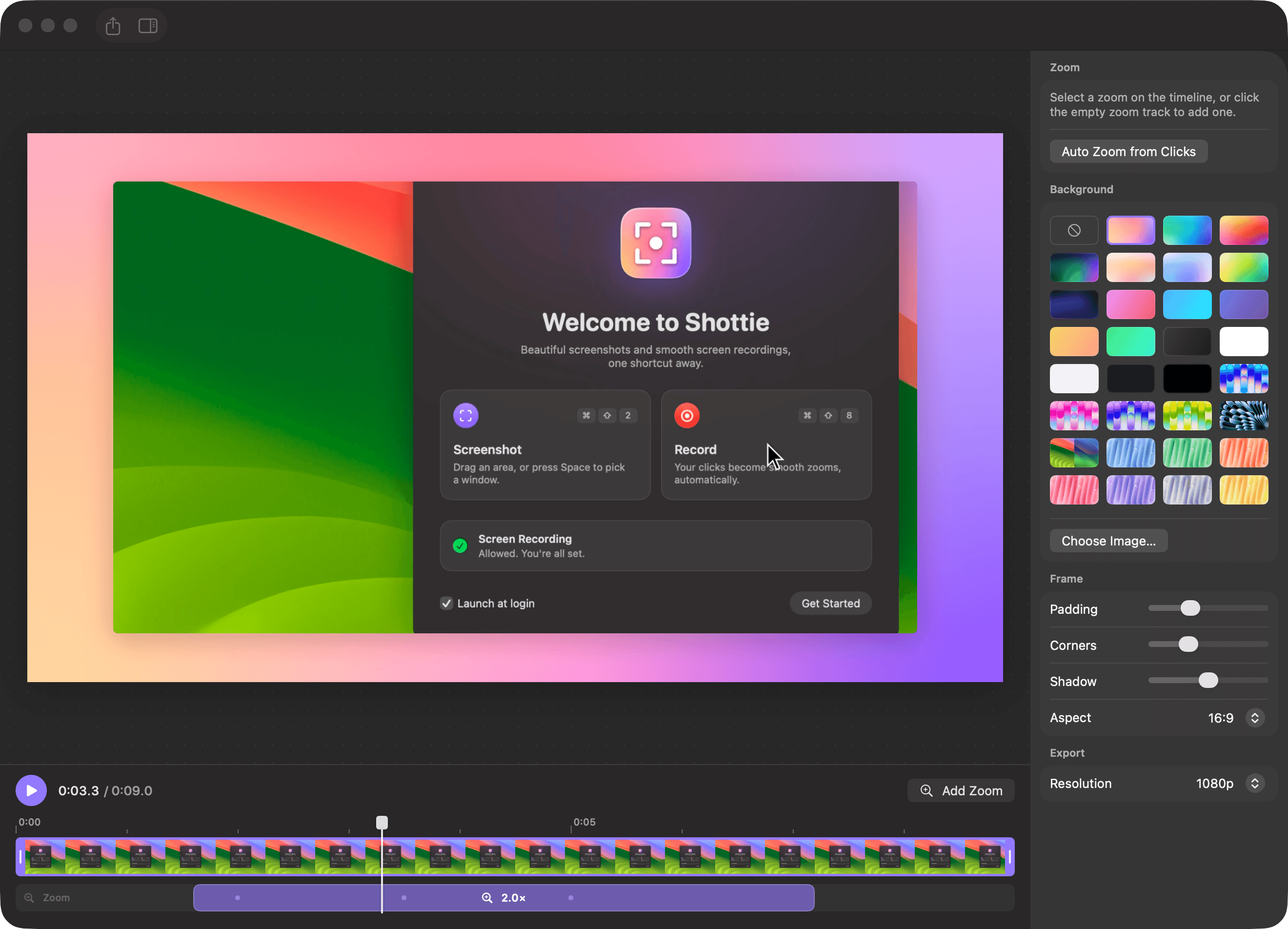Click the green Screen Recording checkmark icon
This screenshot has height=929, width=1288.
point(460,545)
